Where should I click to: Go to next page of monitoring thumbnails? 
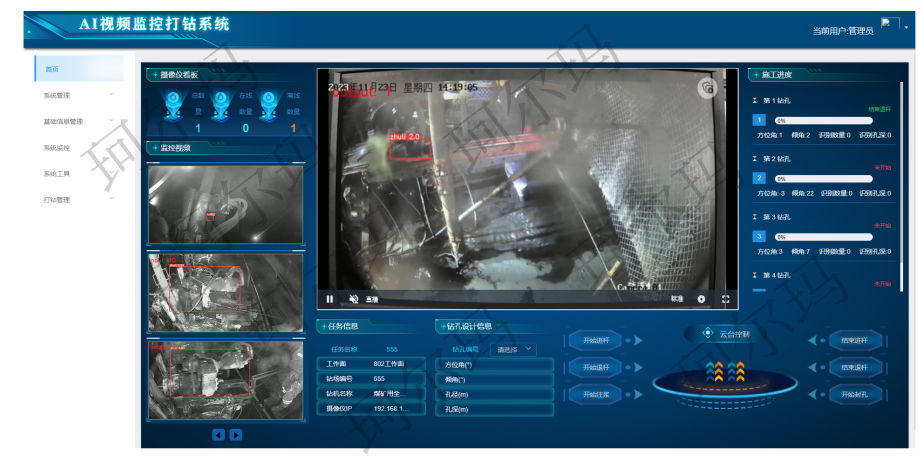click(x=236, y=435)
